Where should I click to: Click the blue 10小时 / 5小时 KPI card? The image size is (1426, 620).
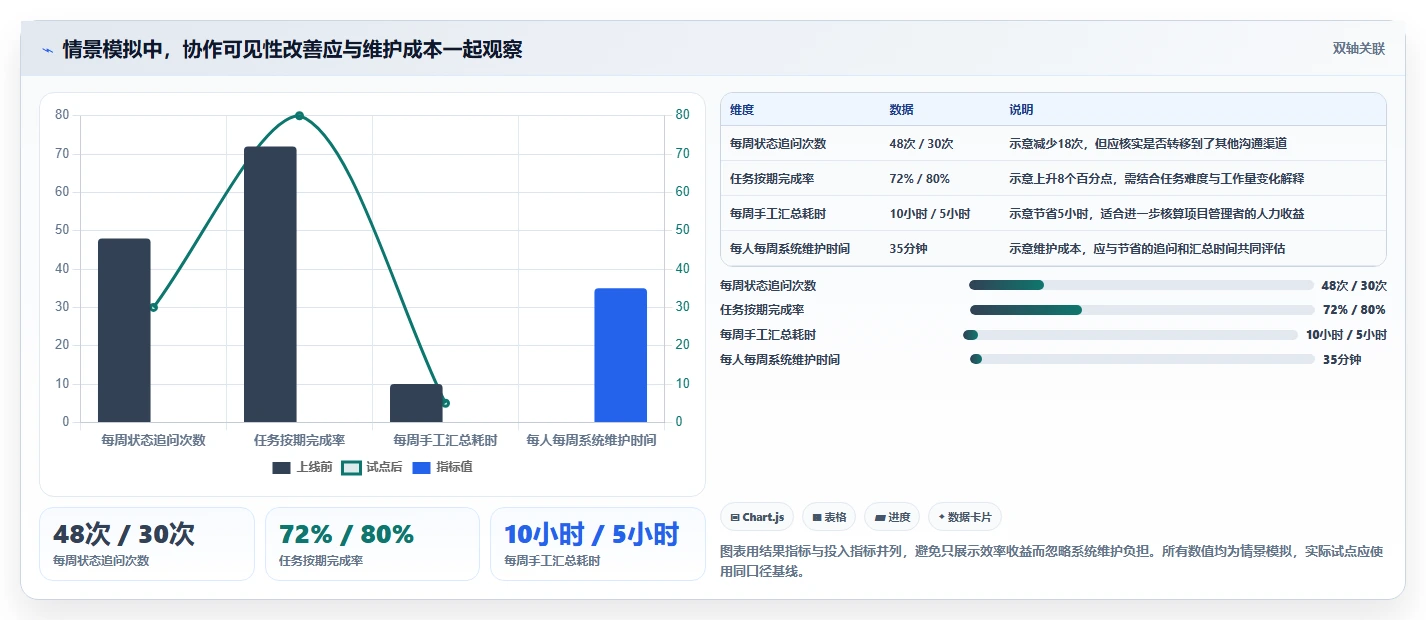click(x=598, y=544)
